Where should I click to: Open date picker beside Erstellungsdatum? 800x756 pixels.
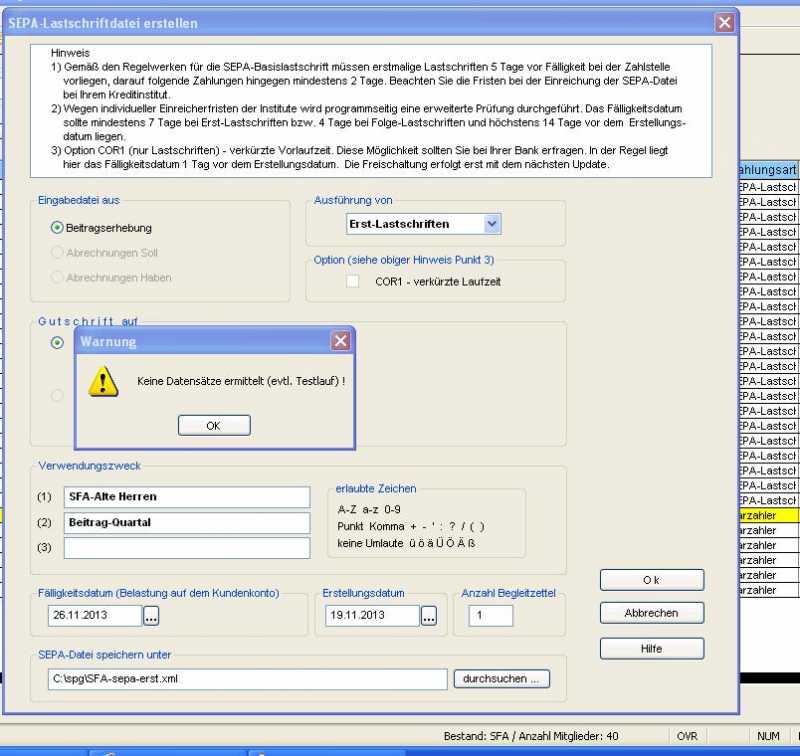click(430, 616)
